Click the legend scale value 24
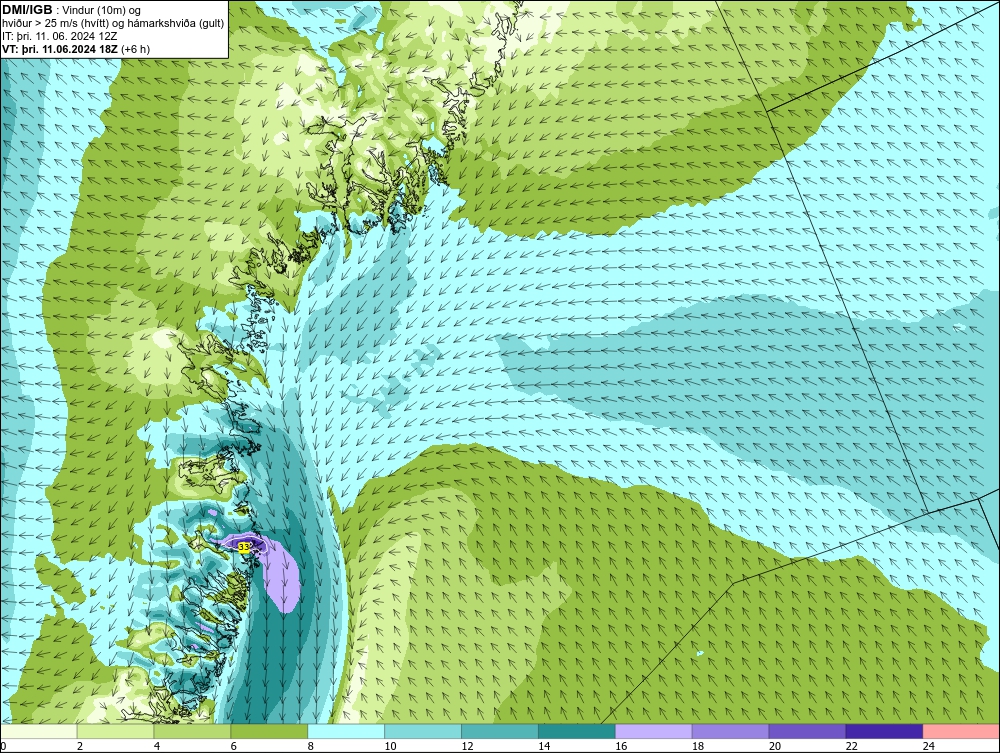The image size is (1000, 753). [929, 746]
